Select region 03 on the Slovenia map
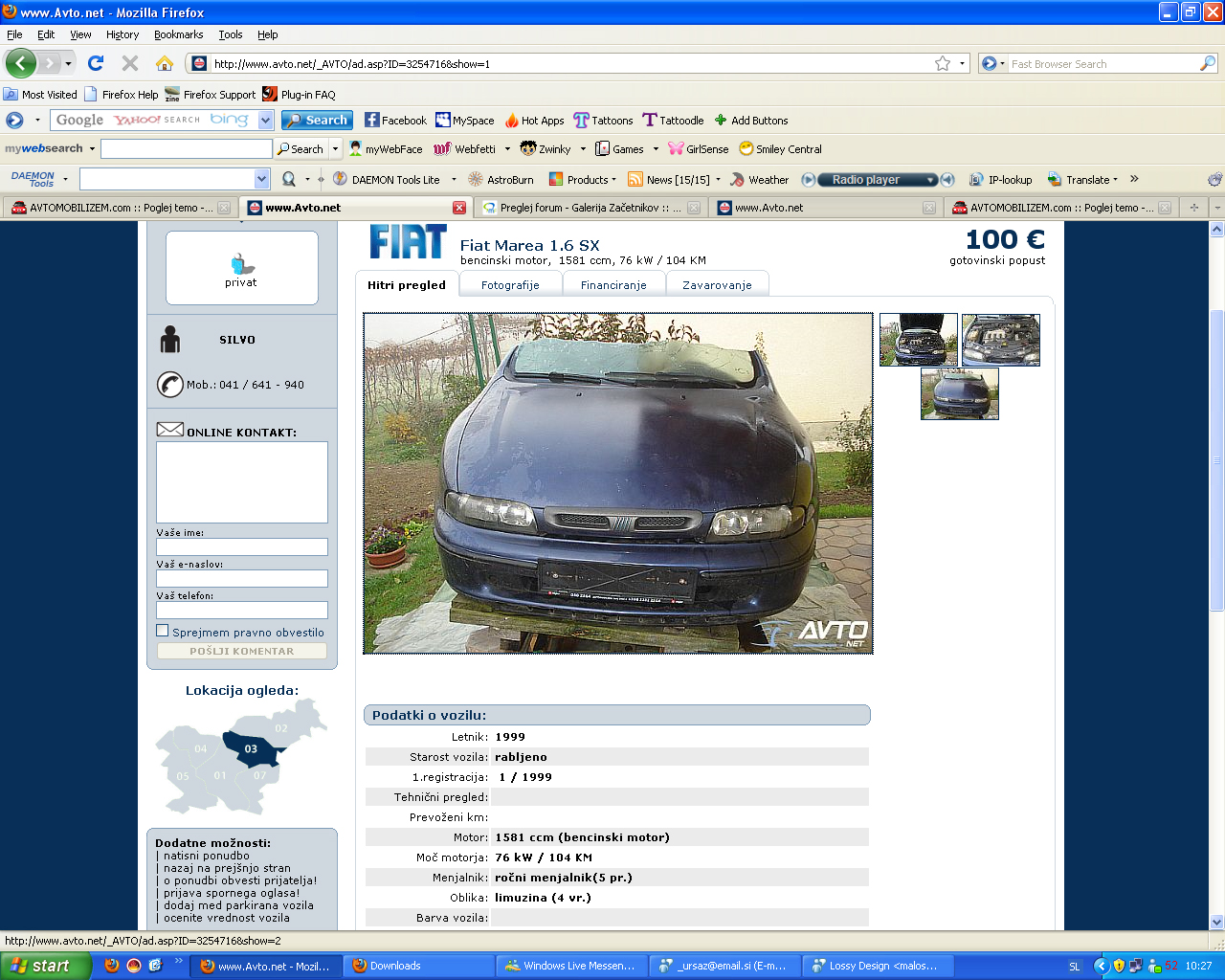This screenshot has width=1225, height=980. tap(252, 748)
